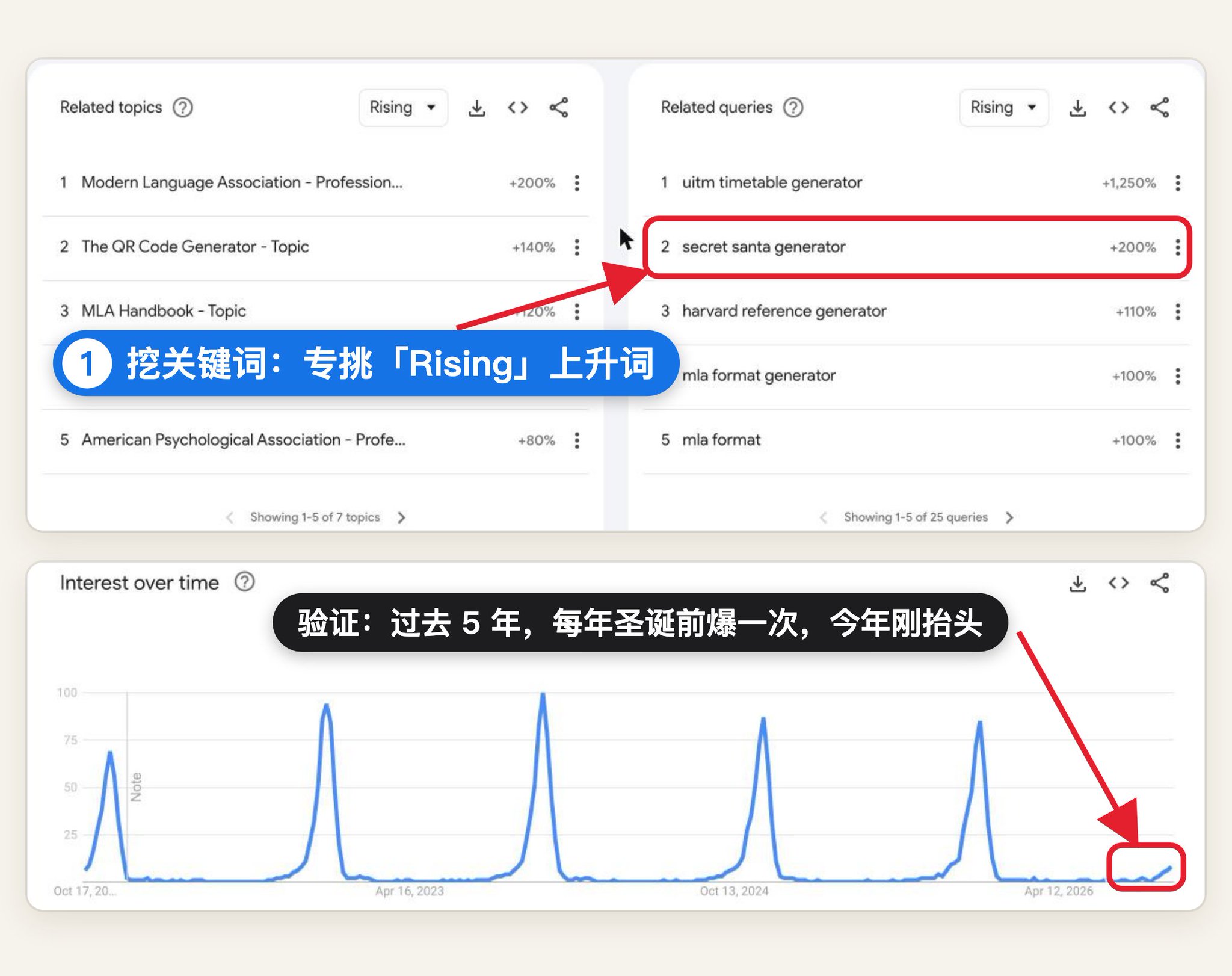Screen dimensions: 1232x976
Task: Open American Psychological Association topic
Action: [x=244, y=440]
